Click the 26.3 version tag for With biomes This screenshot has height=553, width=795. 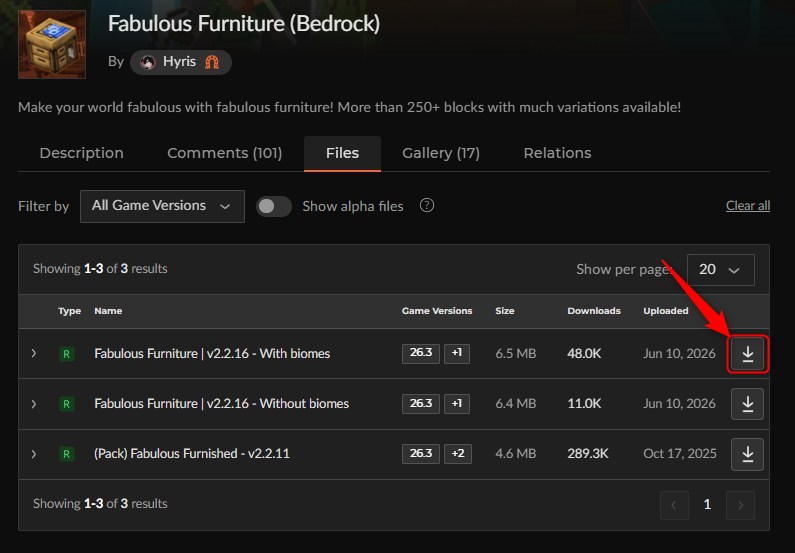coord(421,353)
